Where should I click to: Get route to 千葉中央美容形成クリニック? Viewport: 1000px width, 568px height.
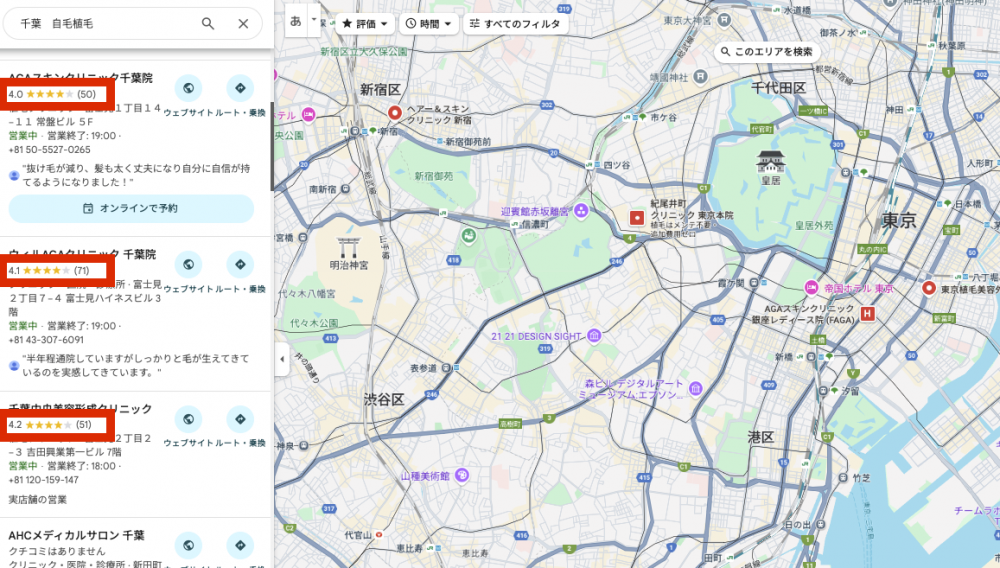(240, 419)
